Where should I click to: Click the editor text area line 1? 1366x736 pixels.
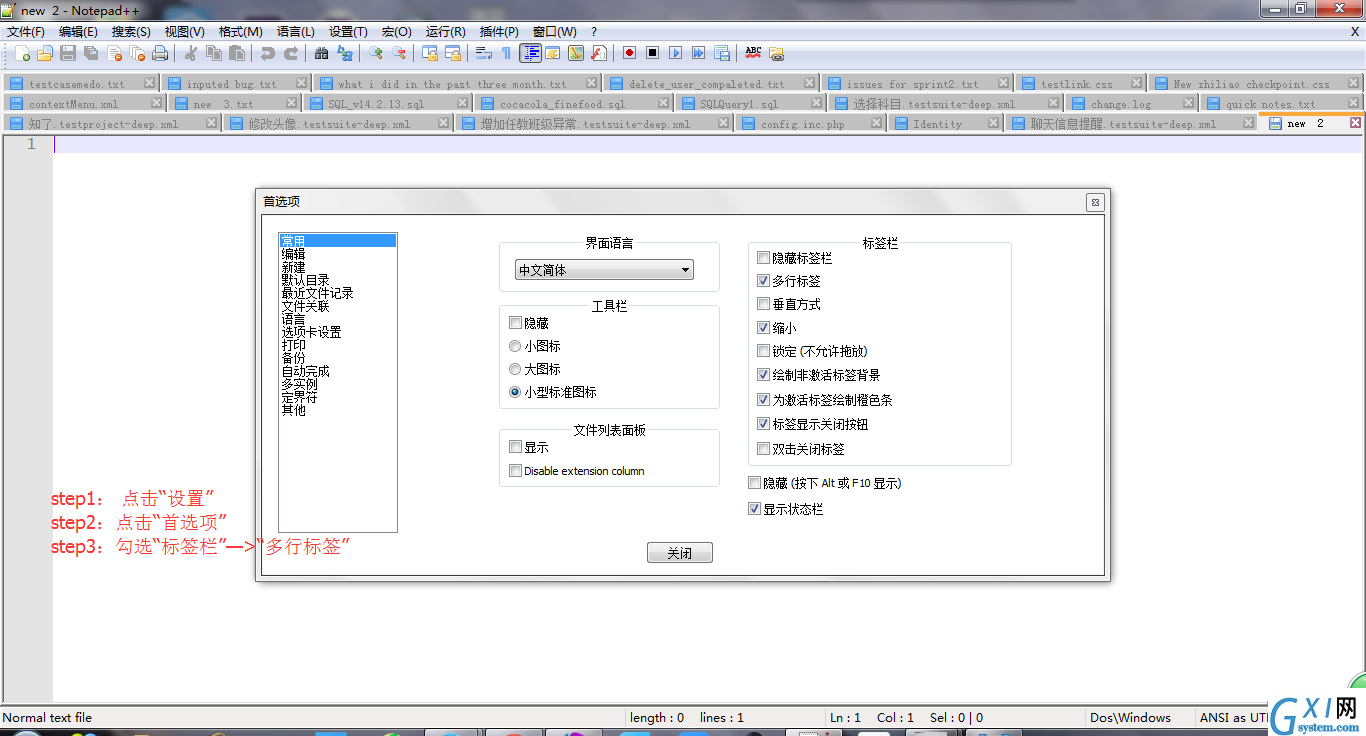click(707, 144)
